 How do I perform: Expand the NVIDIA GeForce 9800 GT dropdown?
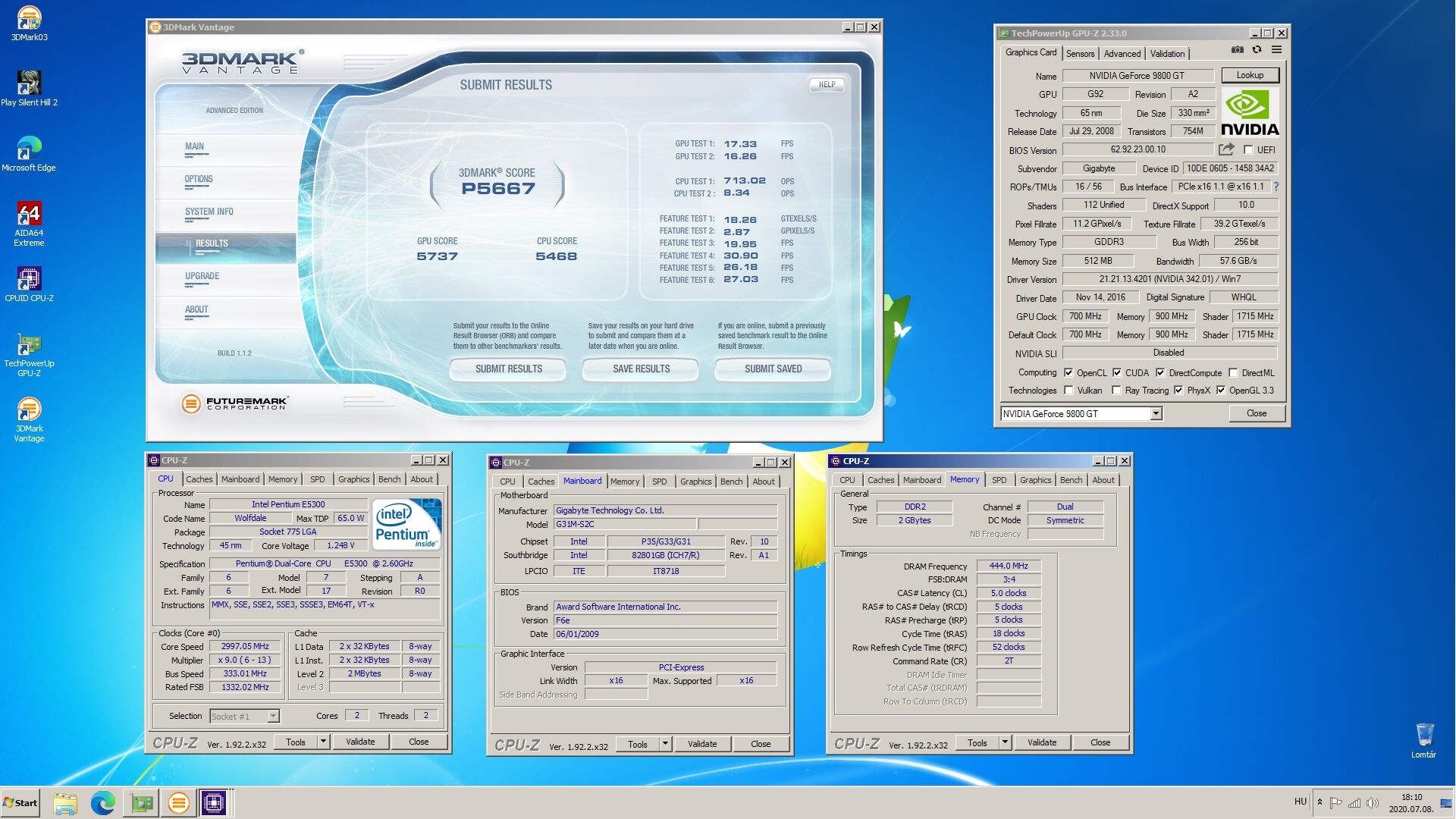[x=1156, y=414]
